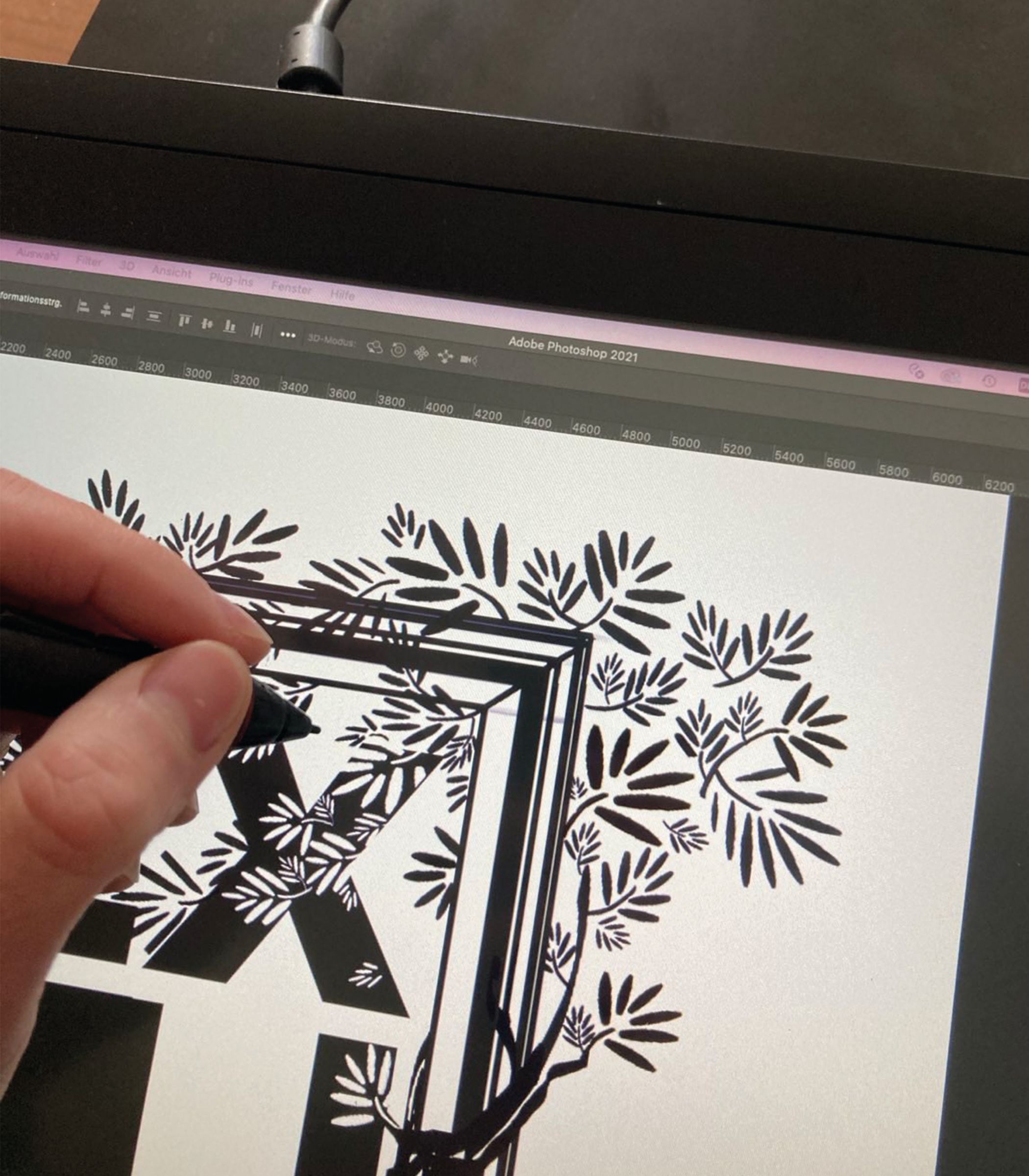Image resolution: width=1029 pixels, height=1176 pixels.
Task: Click distribute vertically icon in options bar
Action: click(x=153, y=317)
